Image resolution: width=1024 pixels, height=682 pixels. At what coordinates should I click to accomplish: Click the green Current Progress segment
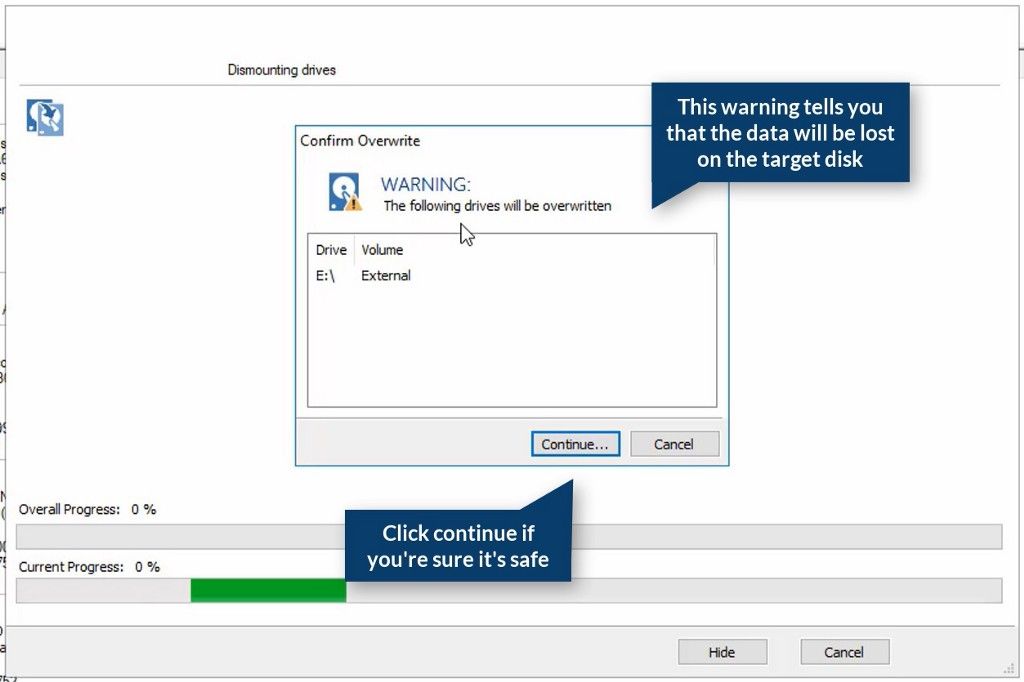[x=268, y=591]
